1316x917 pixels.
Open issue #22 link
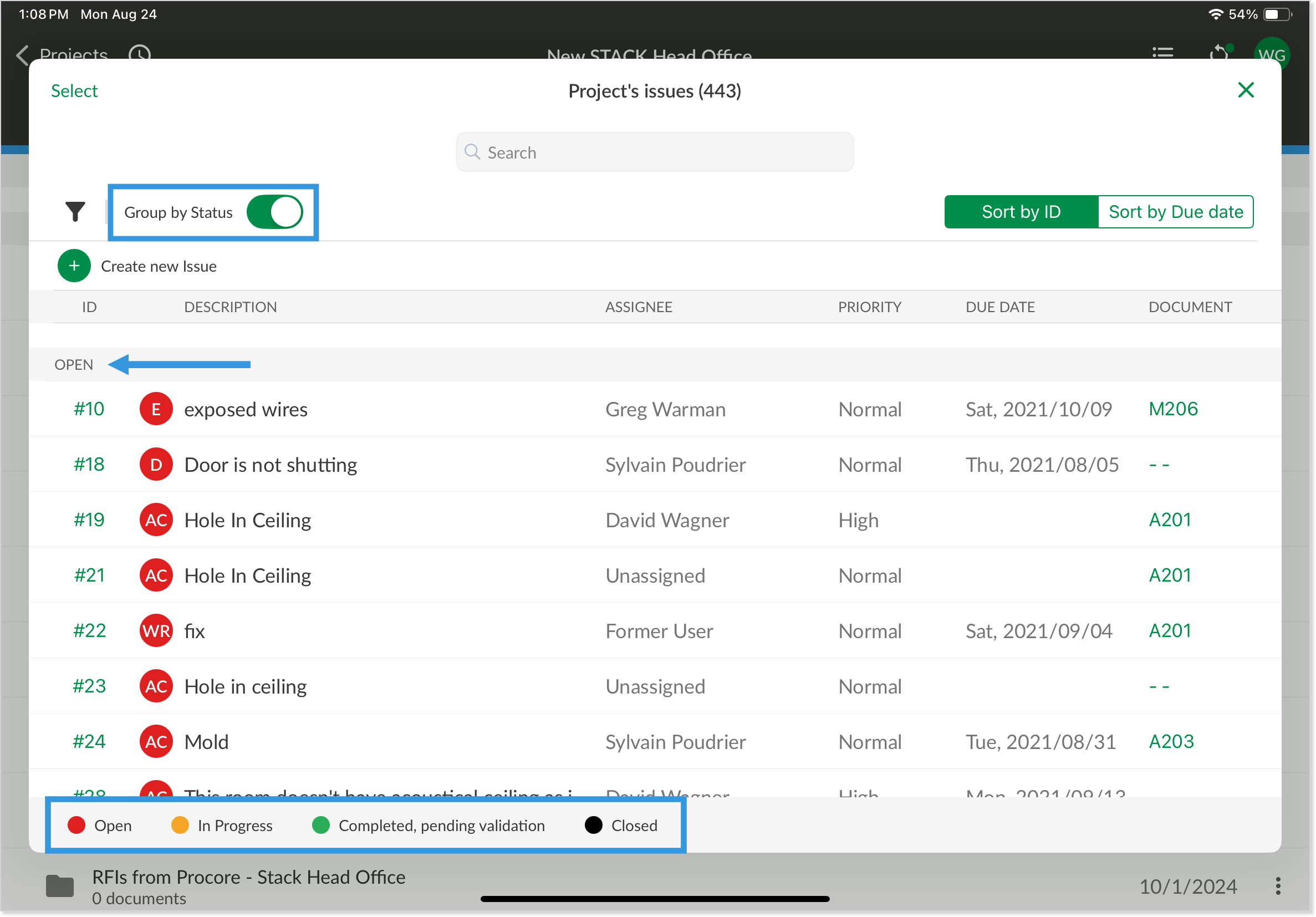coord(89,631)
